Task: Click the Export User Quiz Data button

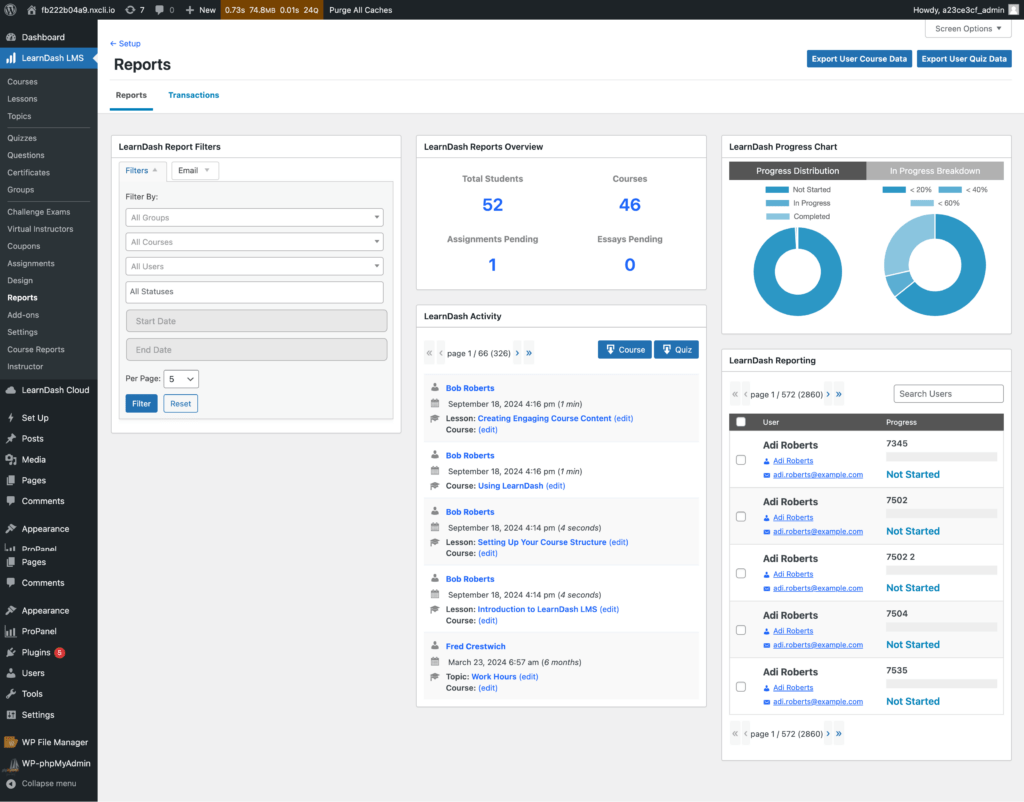Action: (x=964, y=58)
